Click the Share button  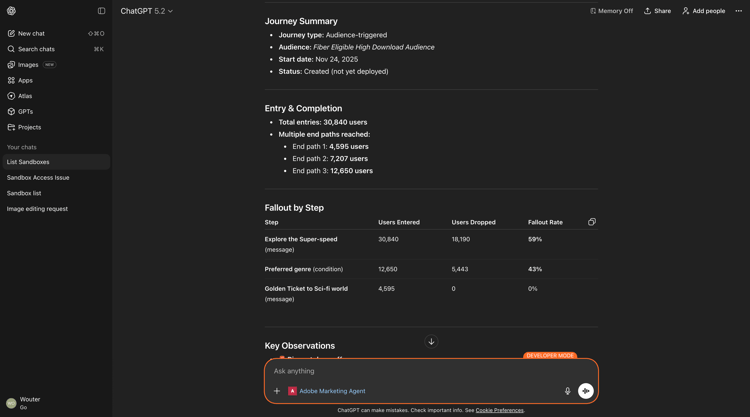coord(657,11)
